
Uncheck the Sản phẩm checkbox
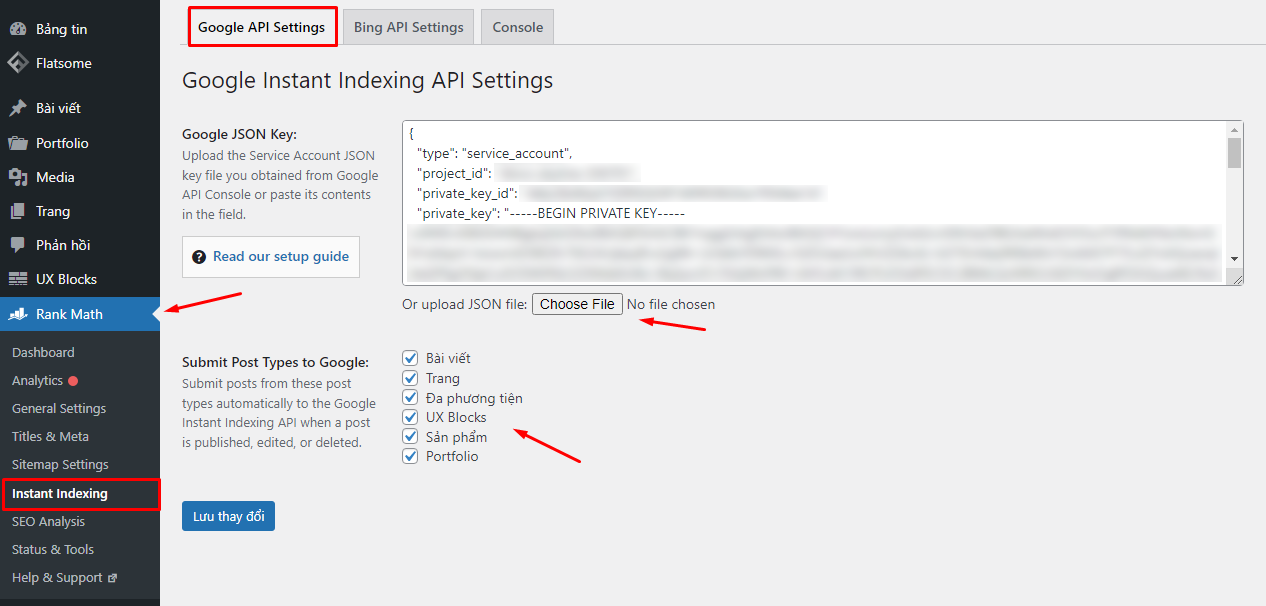pyautogui.click(x=410, y=437)
